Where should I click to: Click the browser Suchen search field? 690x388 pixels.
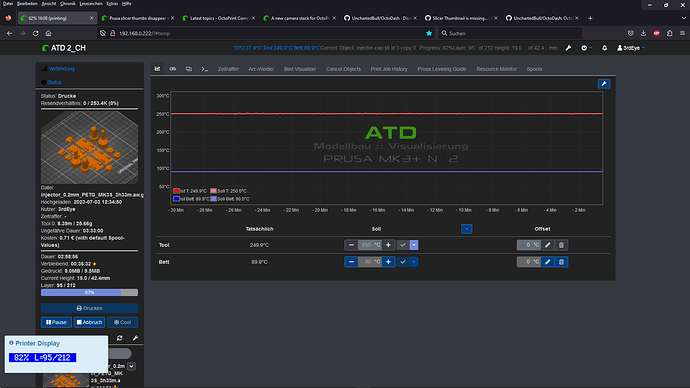tap(510, 33)
